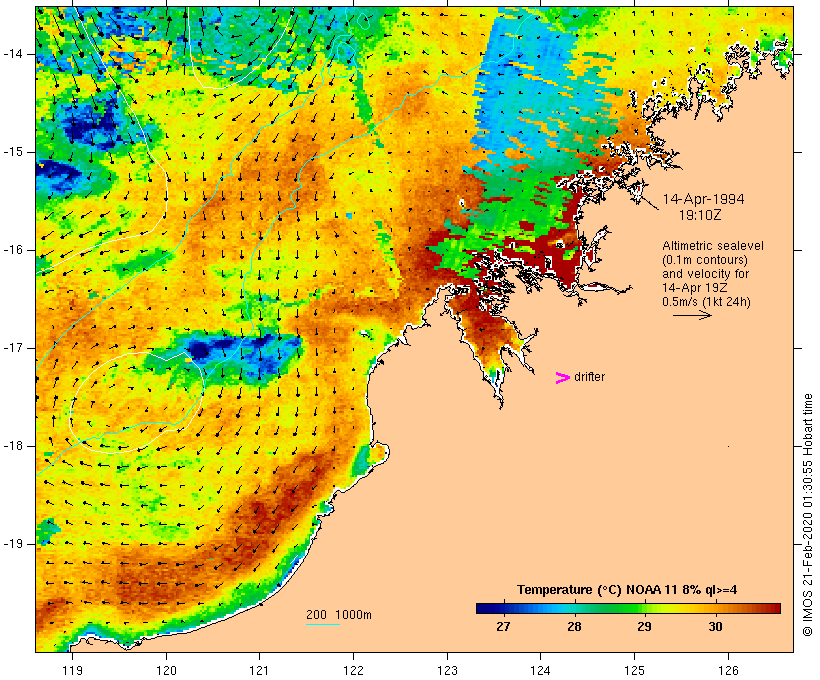Click longitude axis label 124
This screenshot has height=680, width=820.
click(x=540, y=670)
